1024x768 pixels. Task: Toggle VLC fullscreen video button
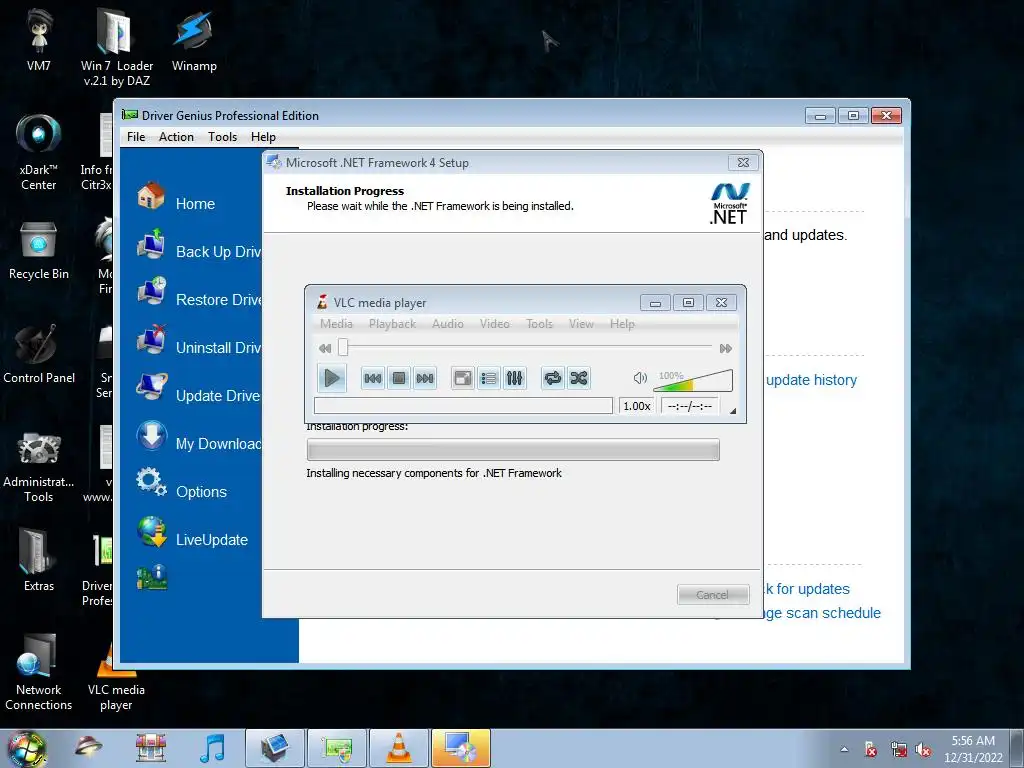click(463, 378)
